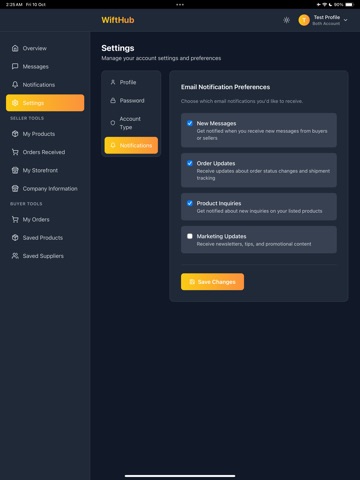Open Saved Suppliers link
360x480 pixels.
pyautogui.click(x=45, y=256)
